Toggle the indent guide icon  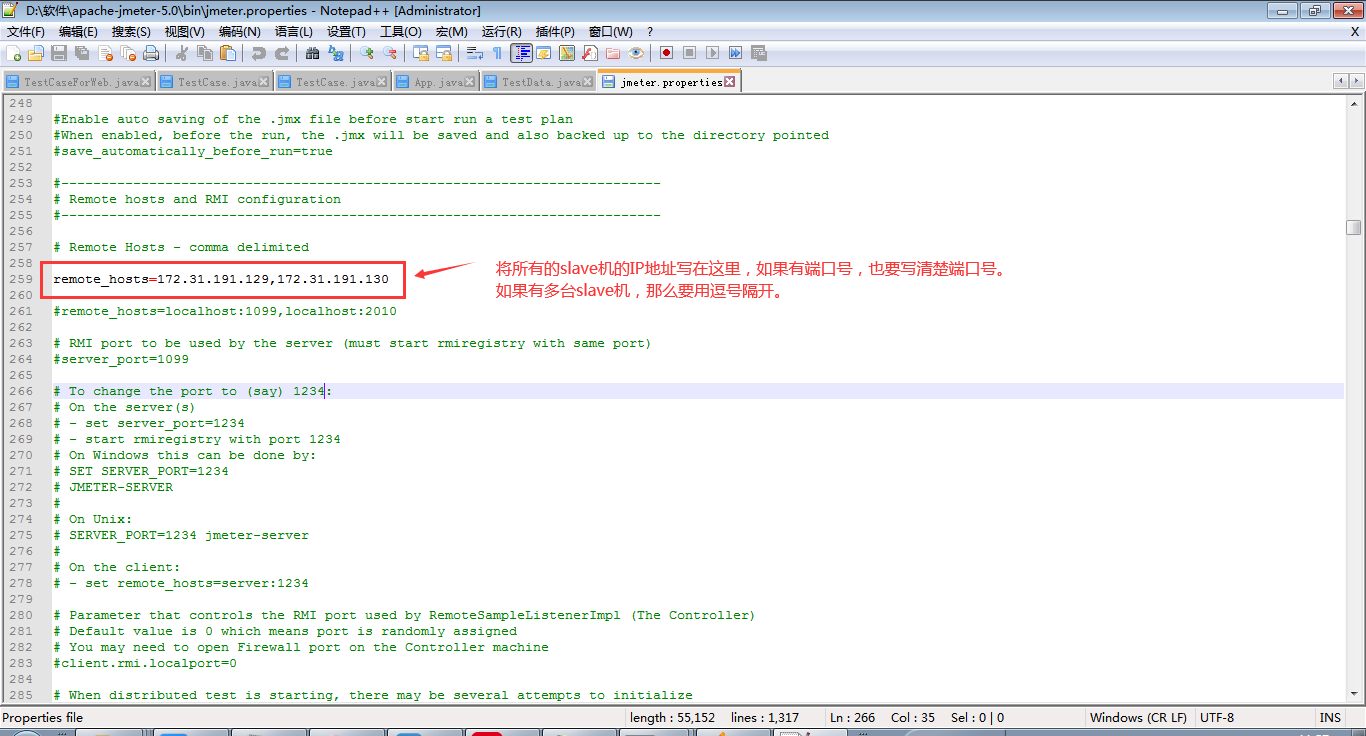[521, 53]
